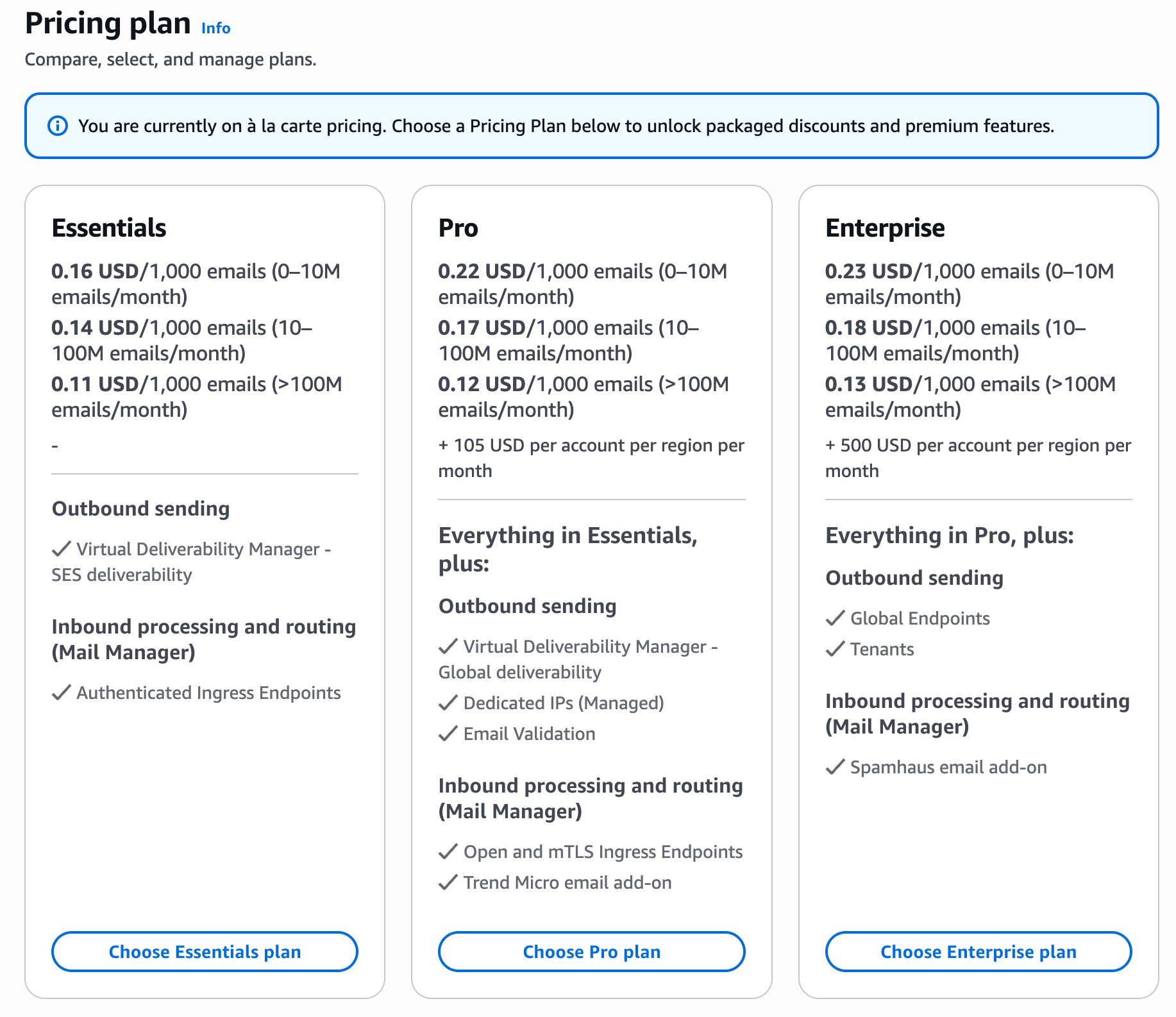The image size is (1176, 1017).
Task: Choose the Enterprise plan button
Action: 979,952
